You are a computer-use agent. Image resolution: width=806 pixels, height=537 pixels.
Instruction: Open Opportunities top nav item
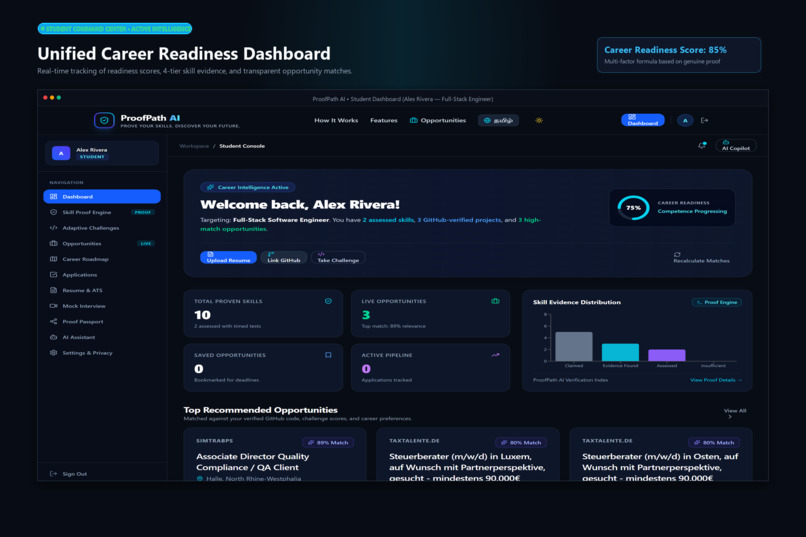[437, 120]
